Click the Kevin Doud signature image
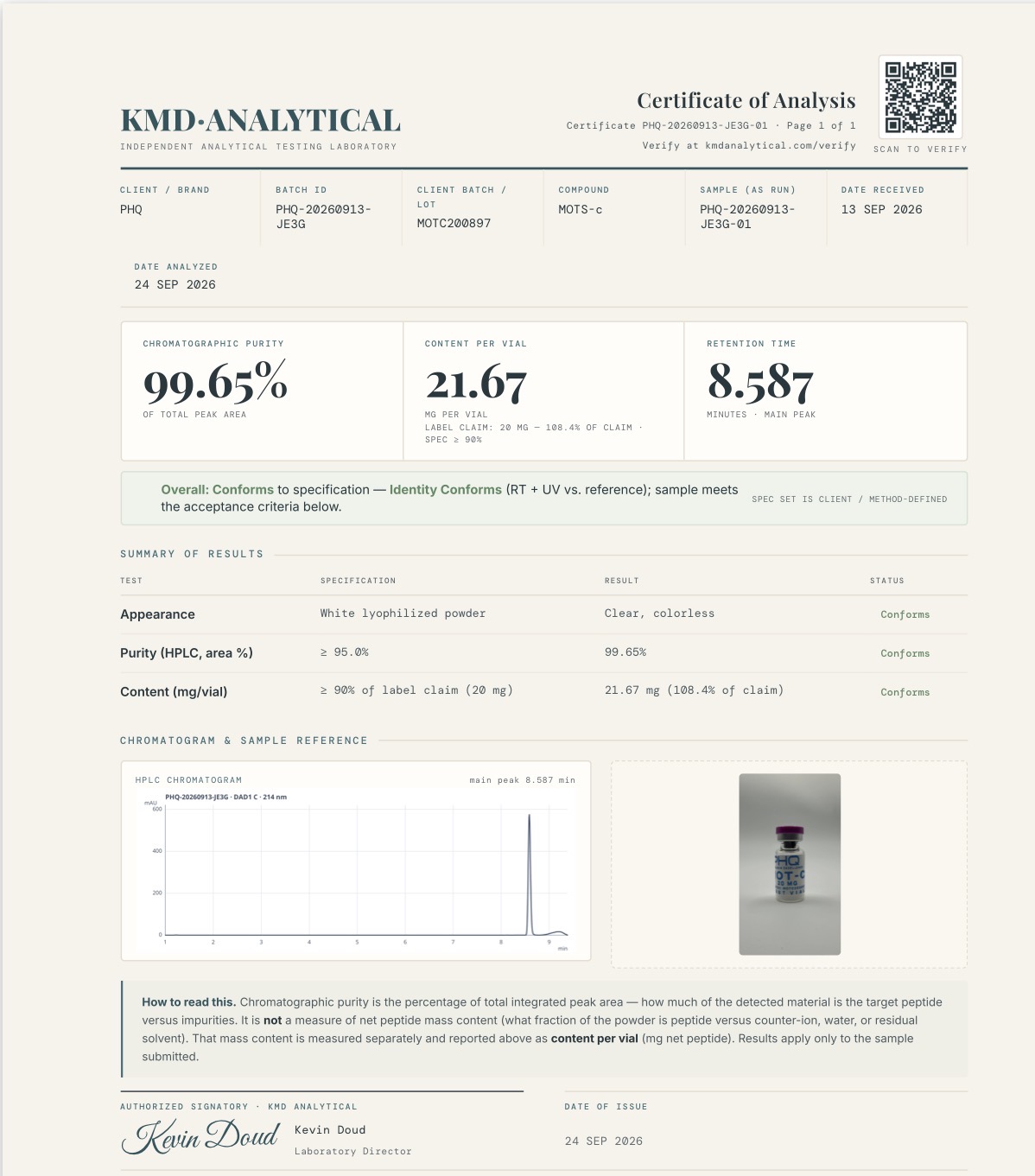Image resolution: width=1035 pixels, height=1176 pixels. (200, 1136)
